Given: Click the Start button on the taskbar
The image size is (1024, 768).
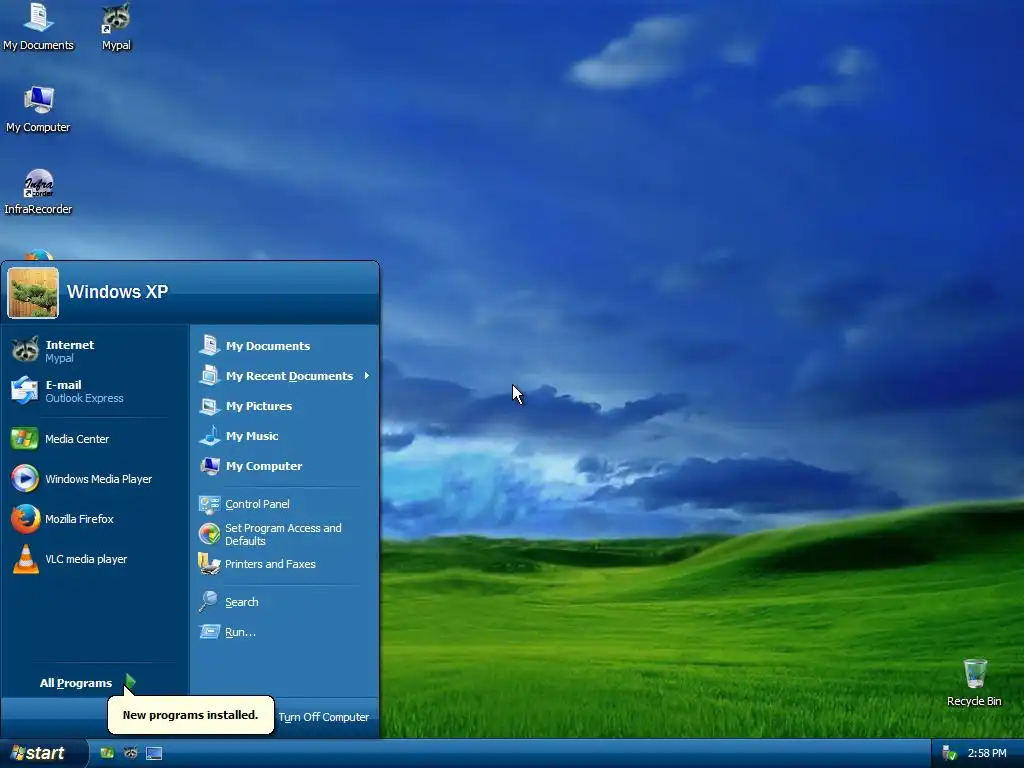Looking at the screenshot, I should 42,753.
